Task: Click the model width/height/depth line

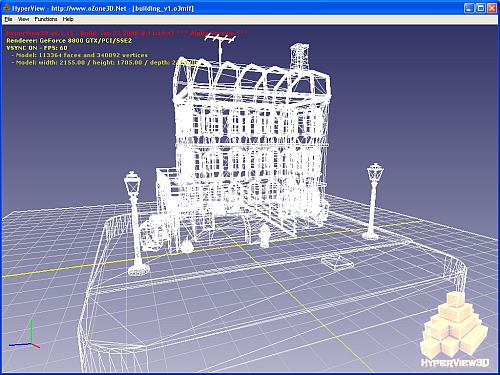Action: tap(104, 63)
